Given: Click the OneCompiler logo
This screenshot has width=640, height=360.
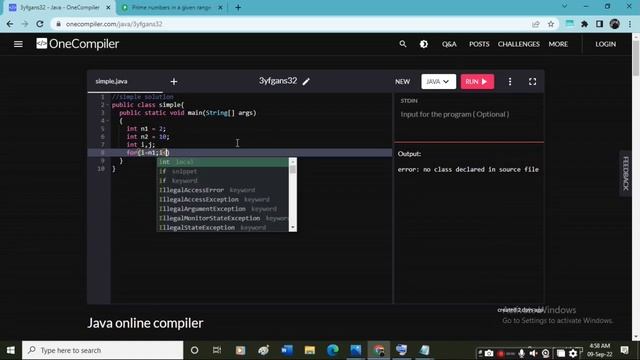Looking at the screenshot, I should click(78, 44).
